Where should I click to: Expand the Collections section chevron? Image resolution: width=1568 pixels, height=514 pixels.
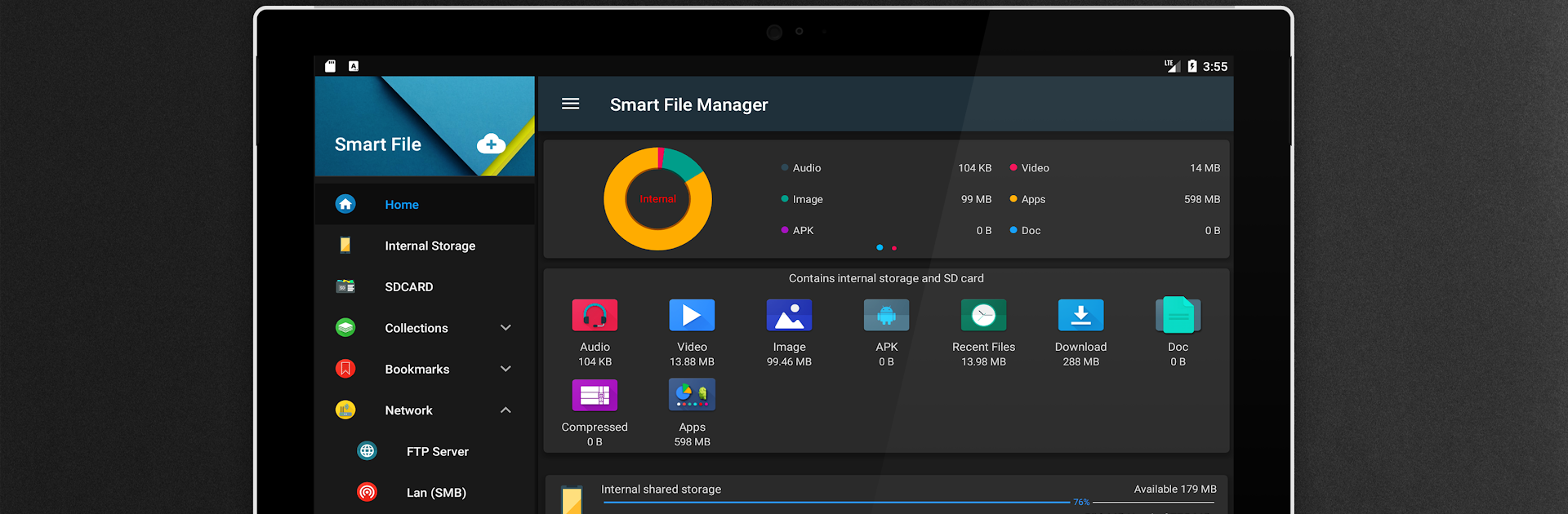click(506, 327)
